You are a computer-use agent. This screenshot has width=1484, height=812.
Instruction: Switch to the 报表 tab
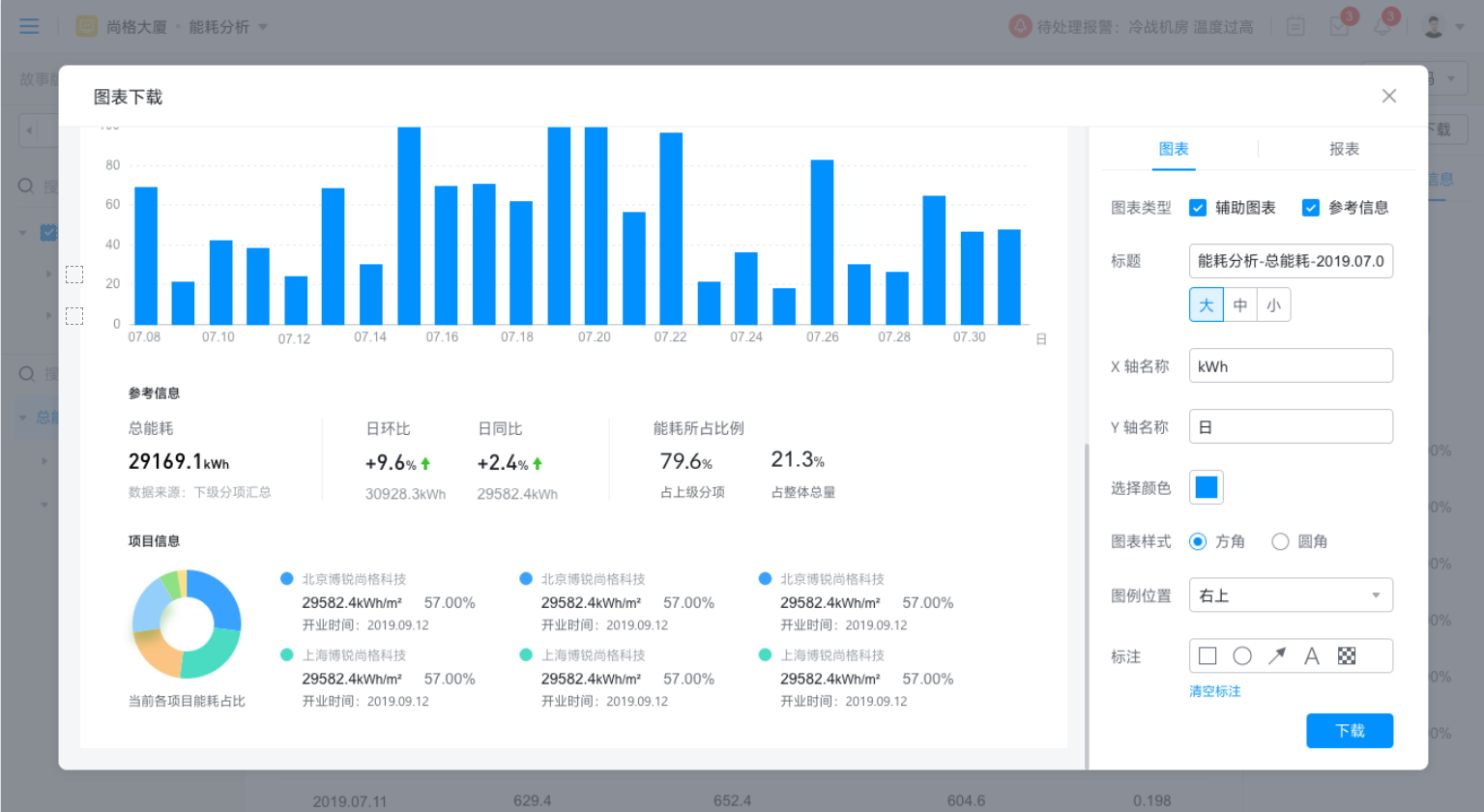(x=1344, y=149)
